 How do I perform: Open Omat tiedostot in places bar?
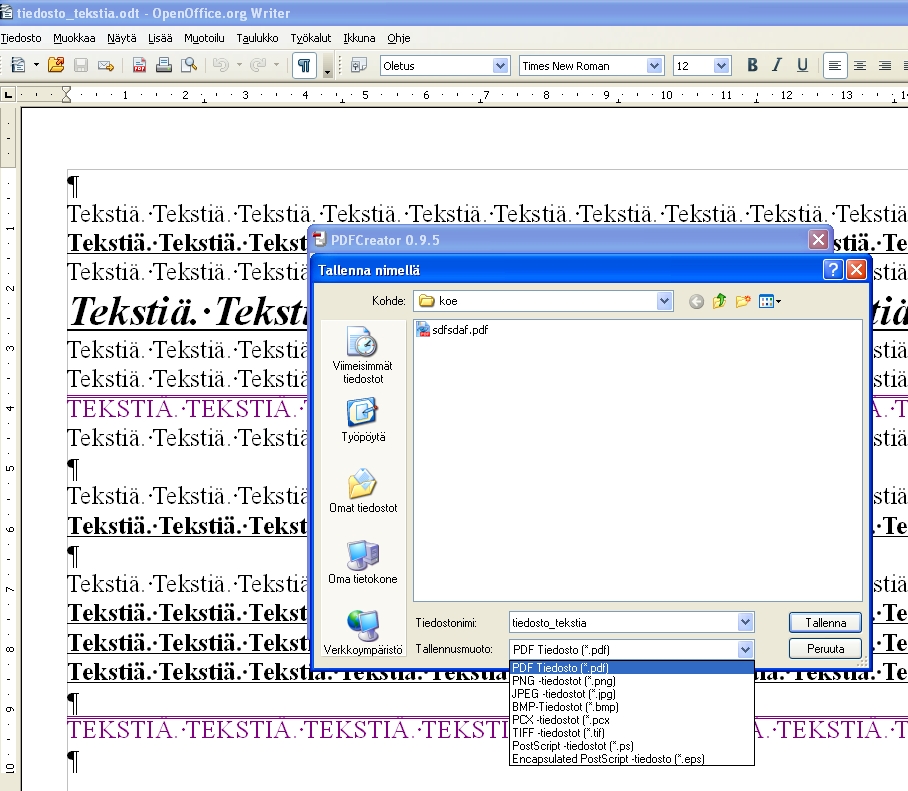(363, 491)
